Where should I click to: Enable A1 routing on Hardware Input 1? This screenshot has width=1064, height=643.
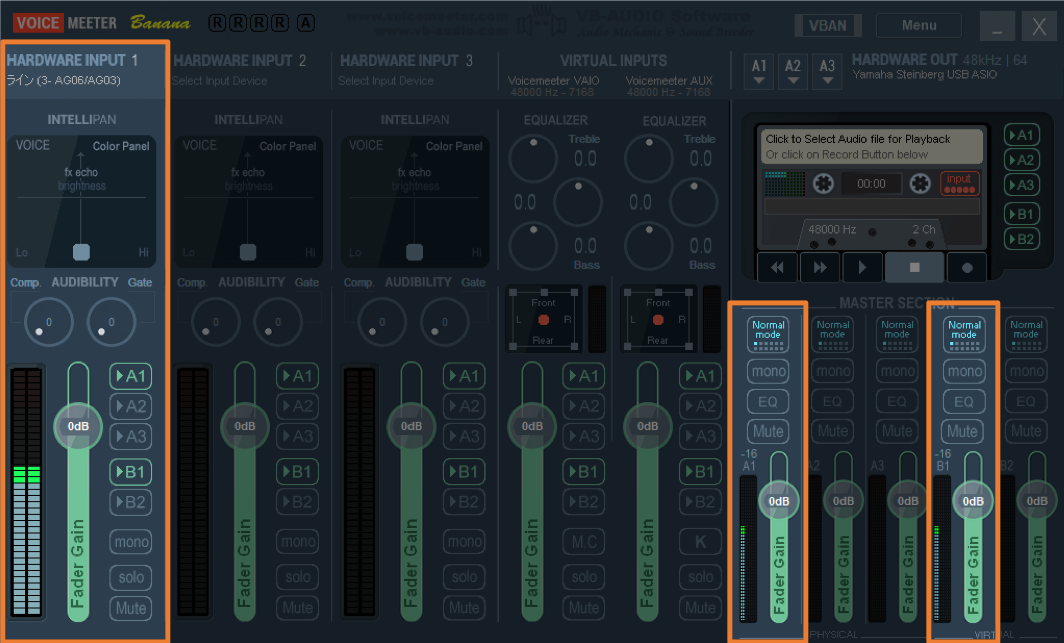pyautogui.click(x=131, y=376)
